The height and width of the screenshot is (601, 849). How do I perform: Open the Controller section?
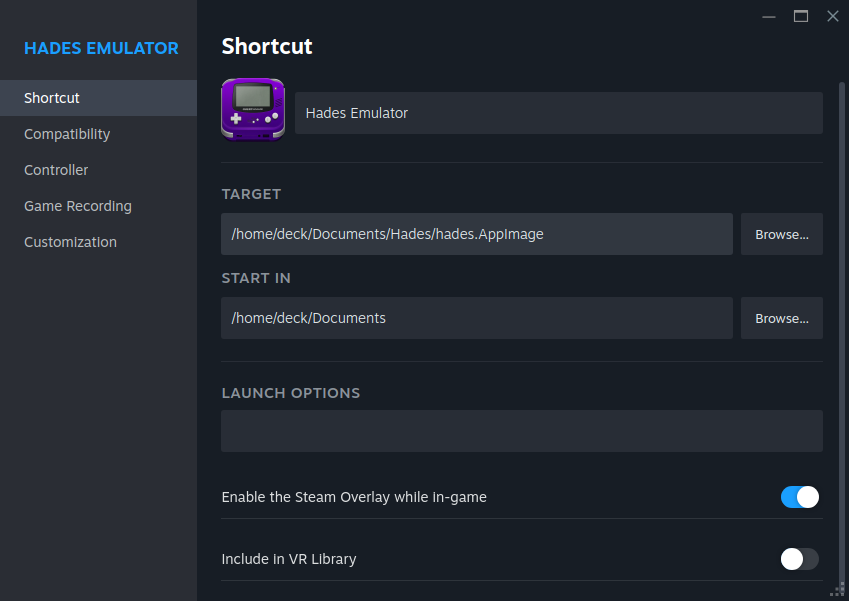click(55, 169)
